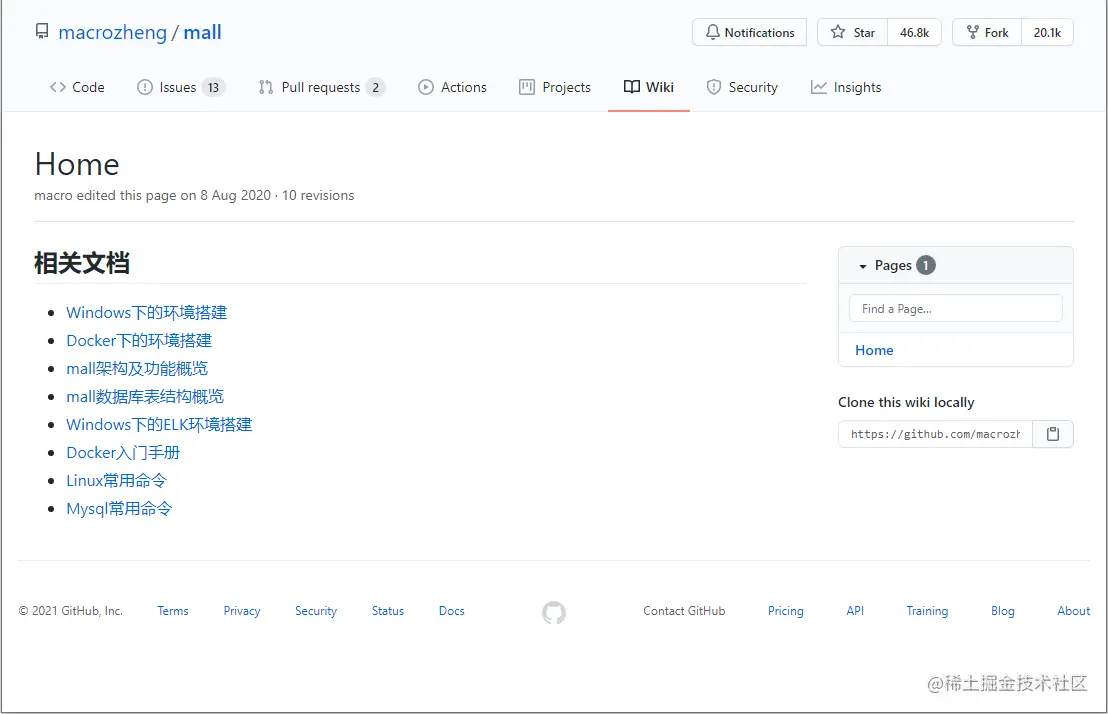Viewport: 1108px width, 714px height.
Task: Open the 10 revisions history link
Action: tap(318, 195)
